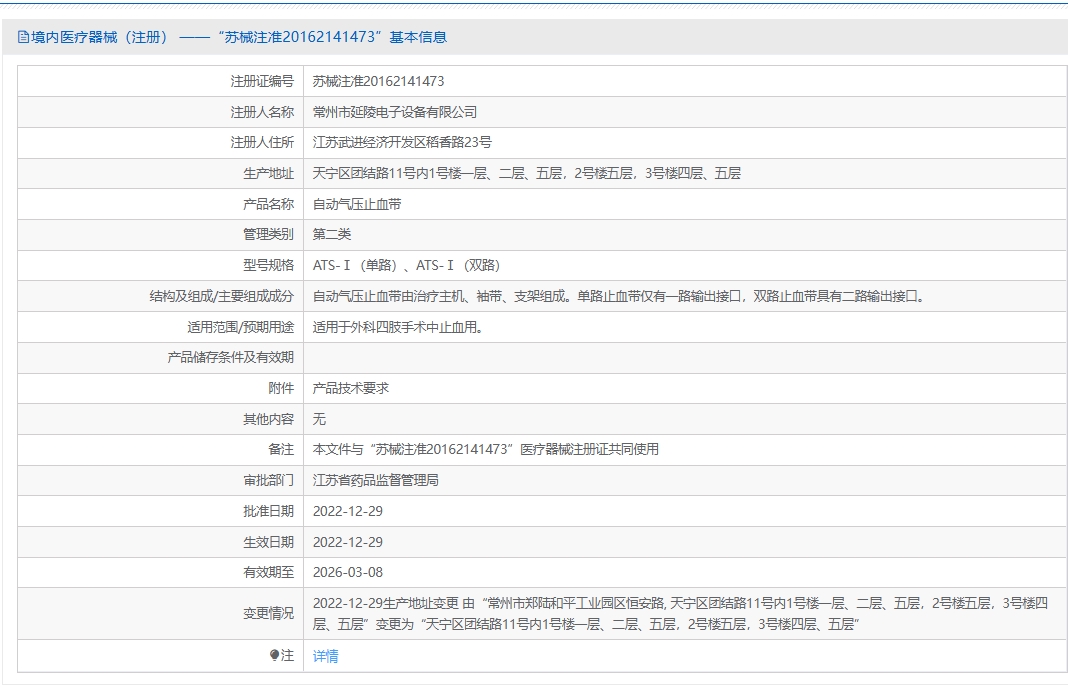Select attachment value 产品技术要求
Image resolution: width=1068 pixels, height=692 pixels.
[x=351, y=388]
